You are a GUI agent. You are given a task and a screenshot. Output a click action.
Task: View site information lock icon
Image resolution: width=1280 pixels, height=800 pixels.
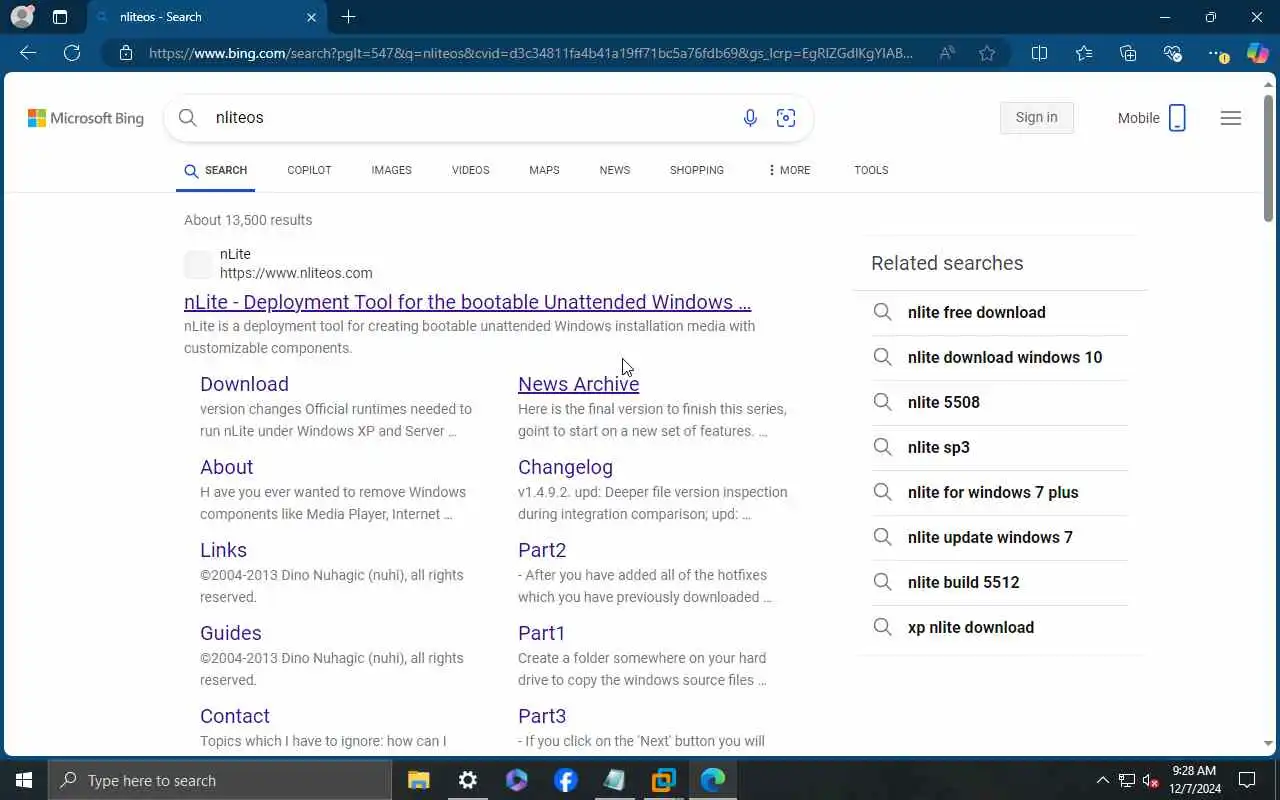tap(126, 53)
